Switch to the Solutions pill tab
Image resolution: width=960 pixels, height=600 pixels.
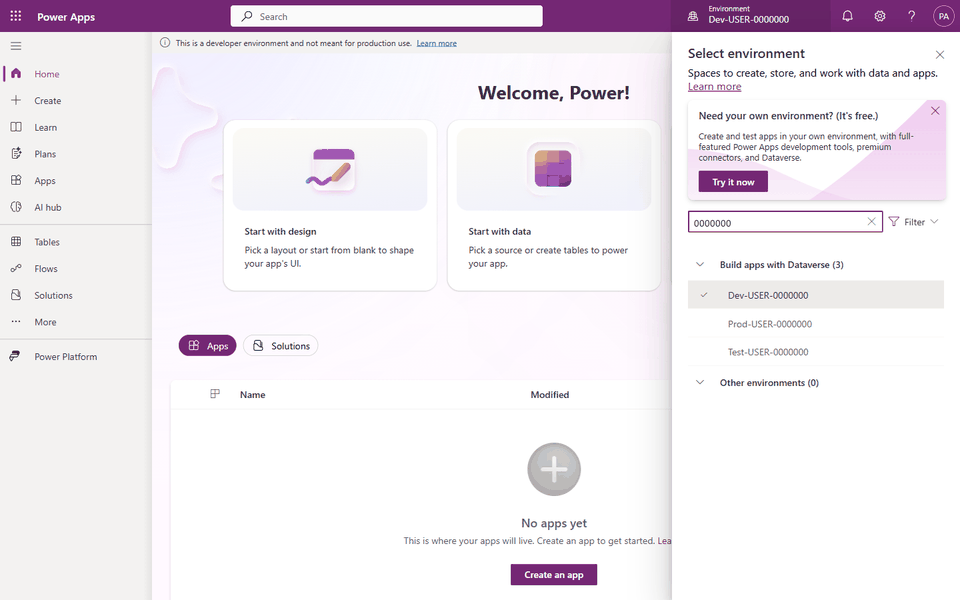tap(280, 345)
